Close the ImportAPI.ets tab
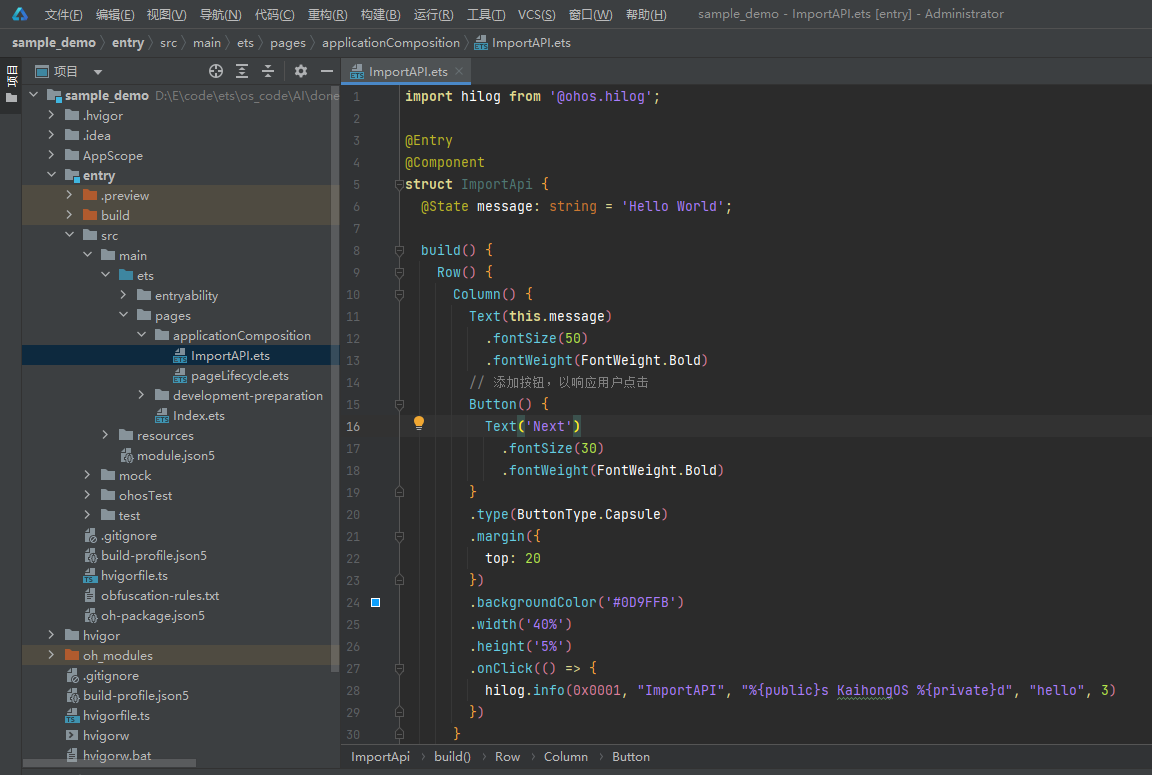 [x=459, y=71]
